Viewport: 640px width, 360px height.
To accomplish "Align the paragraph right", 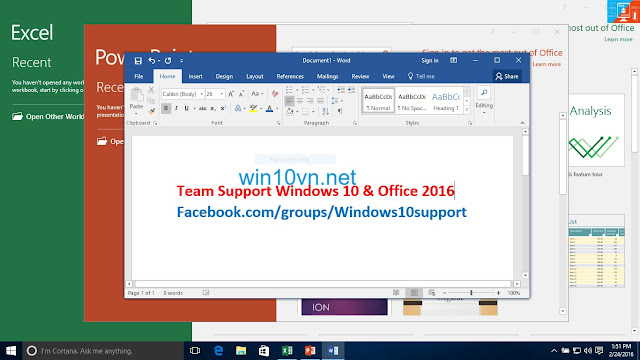I will click(310, 100).
